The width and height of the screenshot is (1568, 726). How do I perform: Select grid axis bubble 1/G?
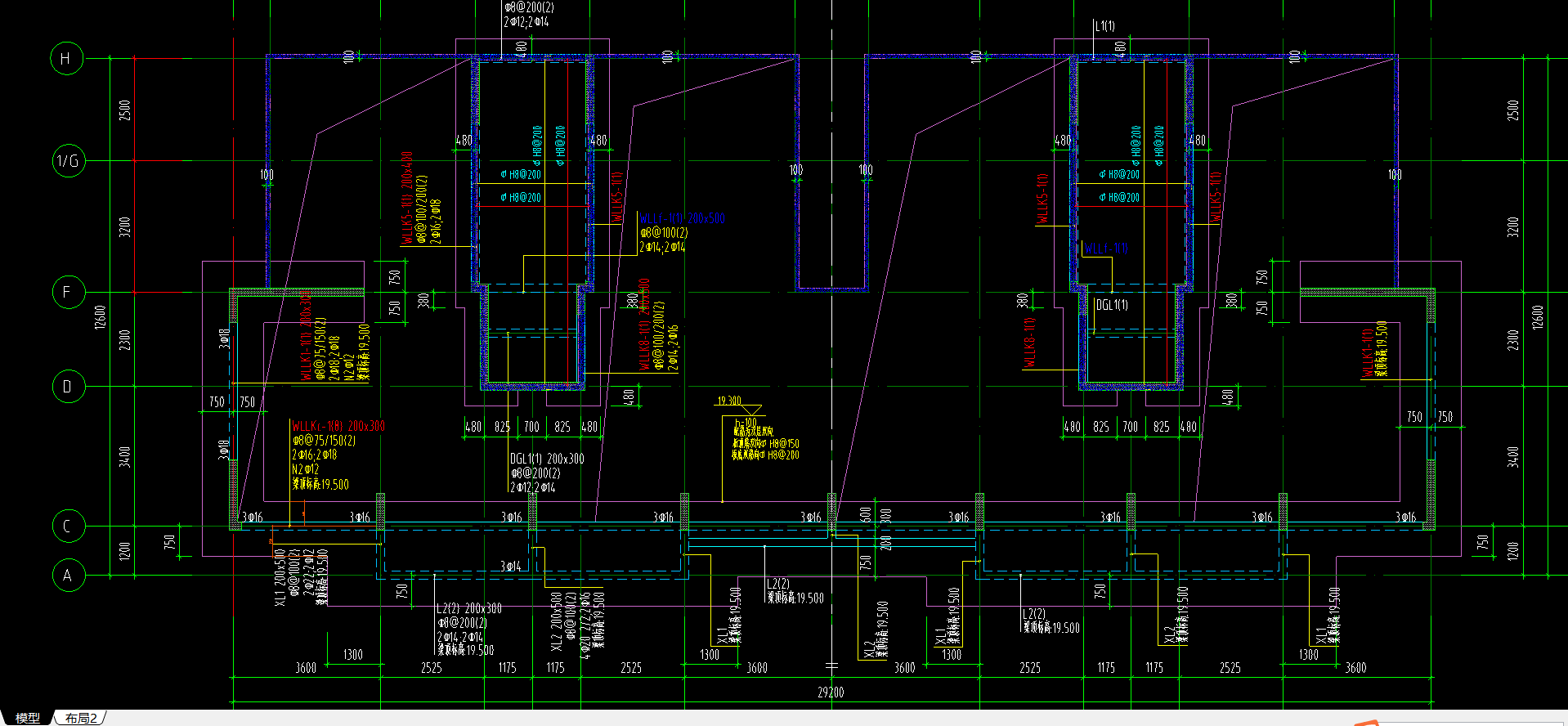[69, 161]
